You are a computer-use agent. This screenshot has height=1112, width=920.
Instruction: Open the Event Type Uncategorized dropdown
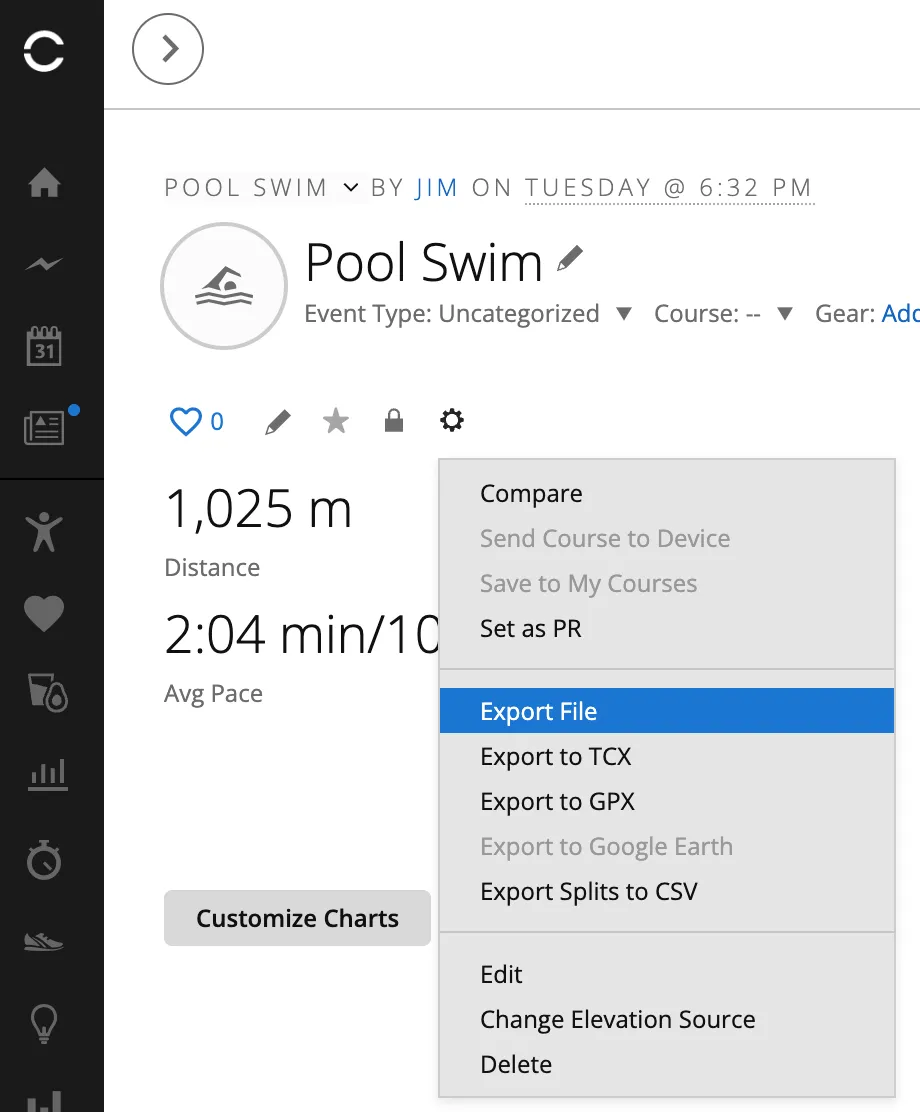pos(623,313)
